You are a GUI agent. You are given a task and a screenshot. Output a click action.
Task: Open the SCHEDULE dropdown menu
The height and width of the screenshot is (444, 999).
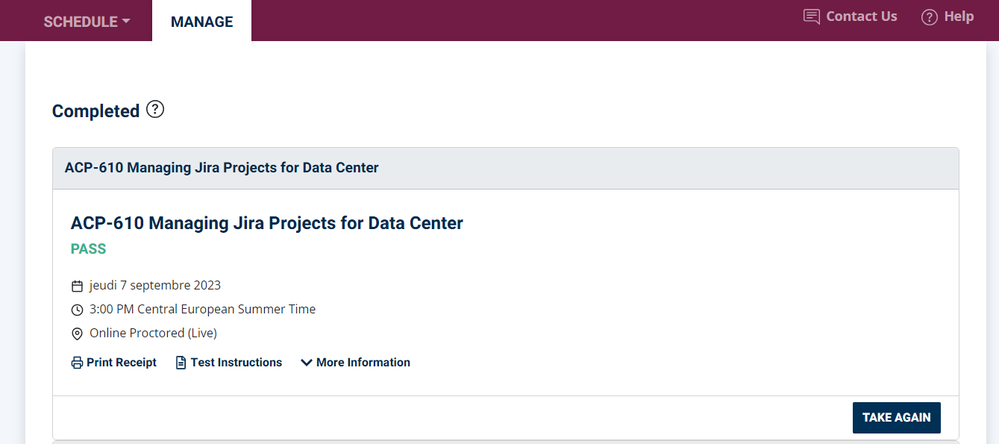click(x=81, y=22)
